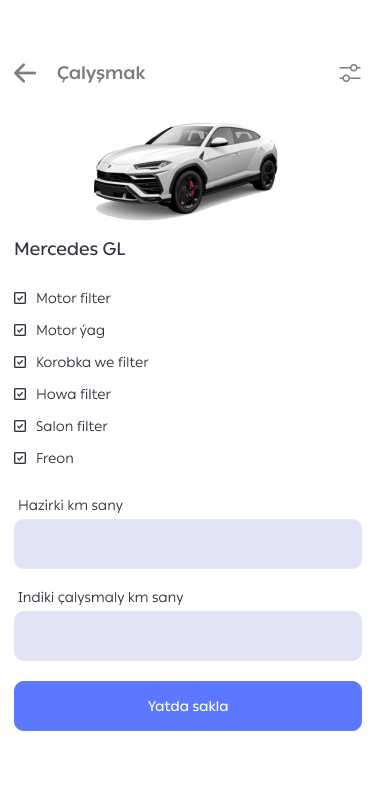Screen dimensions: 375x812
Task: Uncheck the Freon checkbox
Action: [x=20, y=458]
